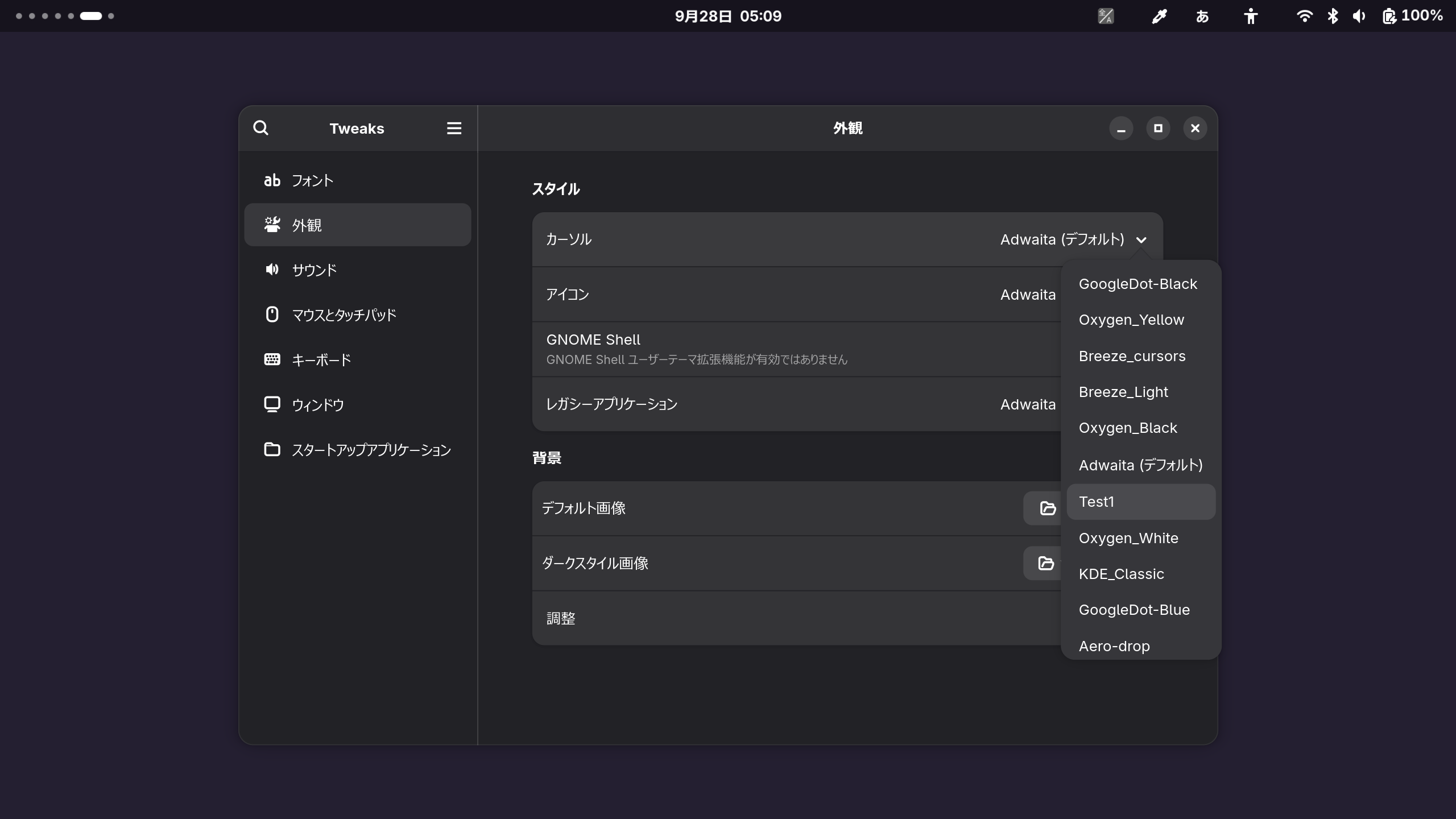
Task: Collapse the カーソル dropdown arrow
Action: point(1141,240)
